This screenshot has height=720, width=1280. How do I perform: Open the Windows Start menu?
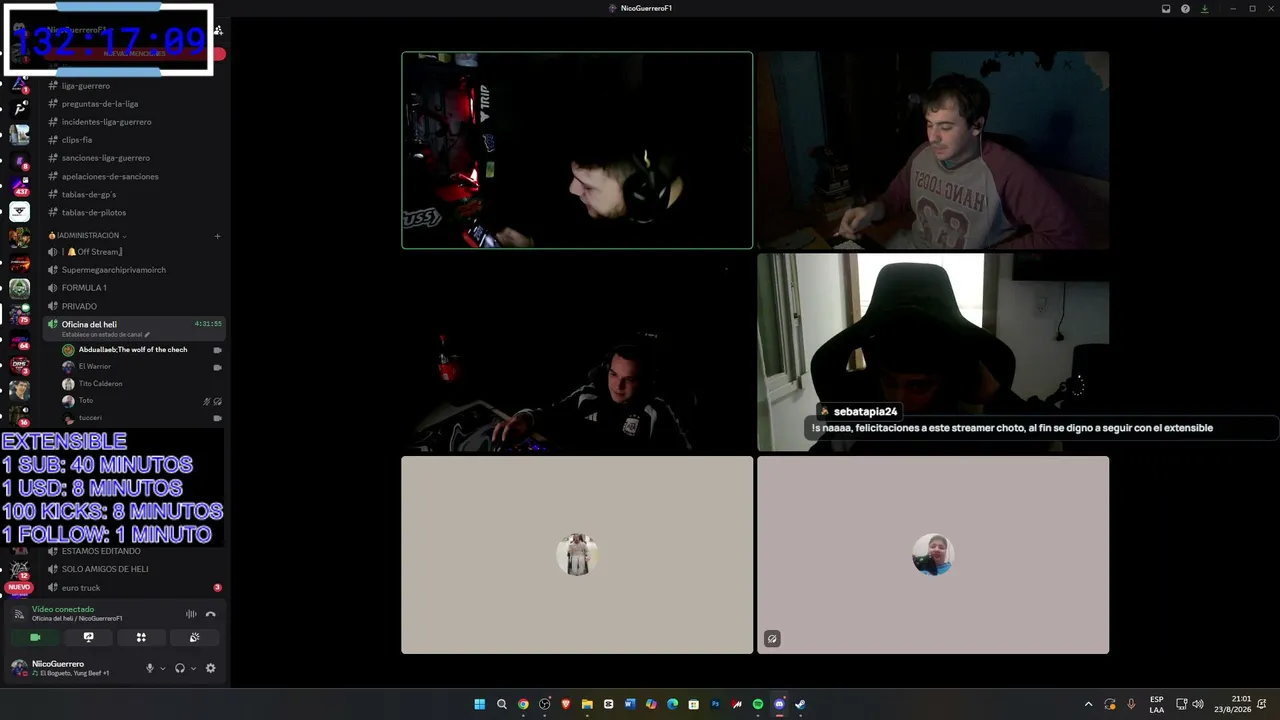[x=480, y=704]
